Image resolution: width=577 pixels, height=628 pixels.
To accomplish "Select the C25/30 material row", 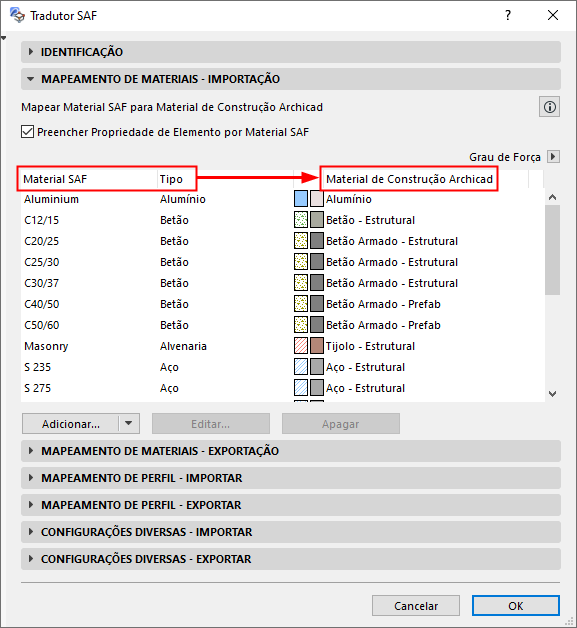I will (283, 262).
